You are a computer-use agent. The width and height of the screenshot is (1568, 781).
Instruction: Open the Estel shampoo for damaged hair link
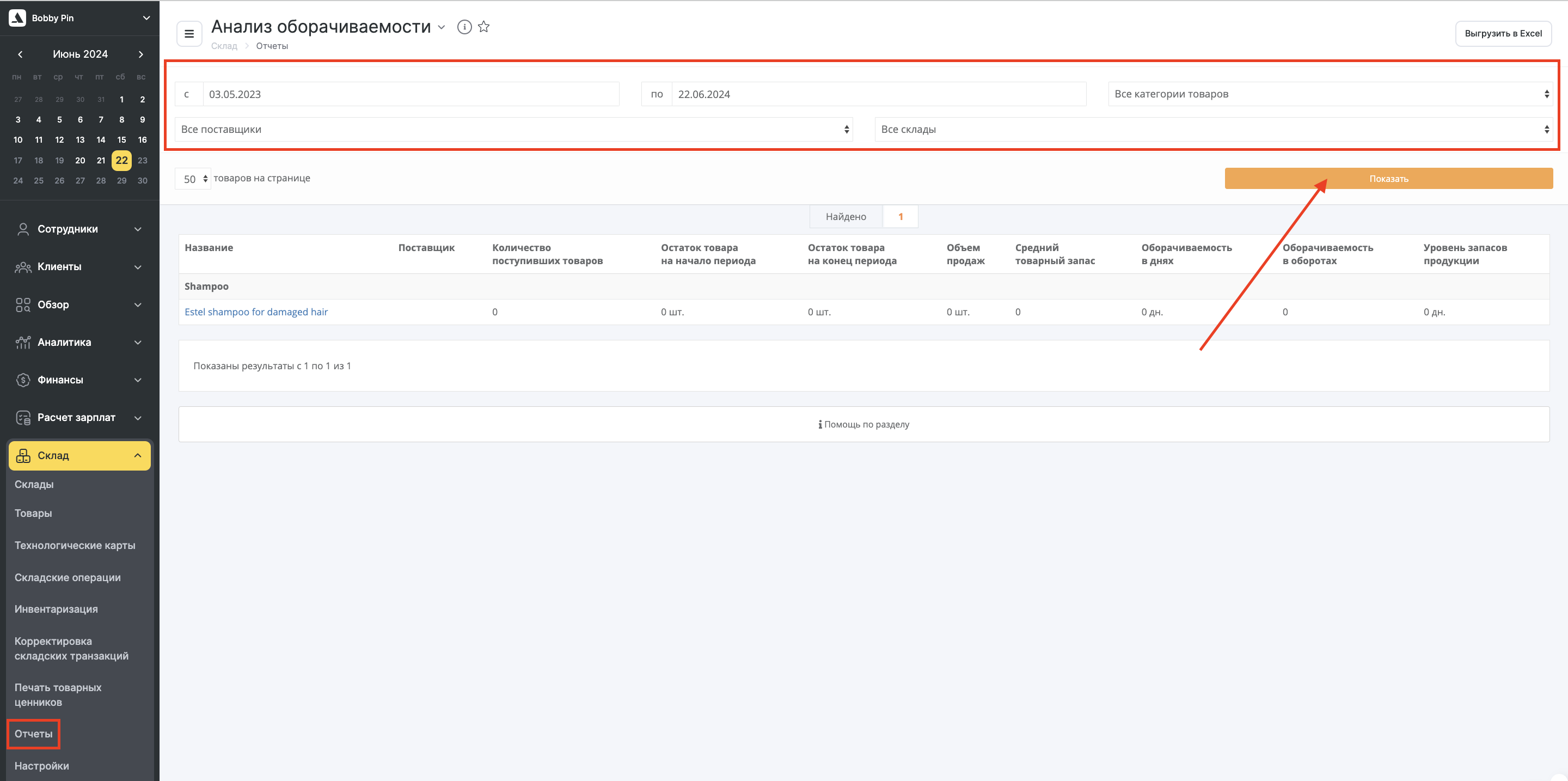coord(256,312)
